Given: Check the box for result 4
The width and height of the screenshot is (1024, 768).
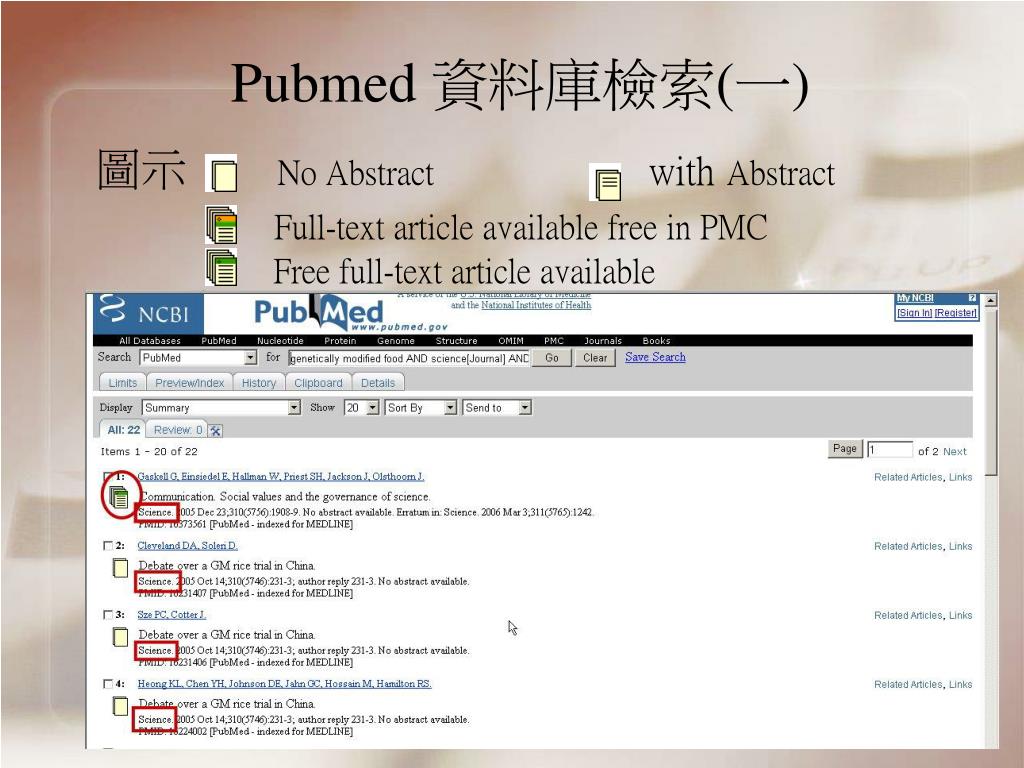Looking at the screenshot, I should (x=108, y=684).
